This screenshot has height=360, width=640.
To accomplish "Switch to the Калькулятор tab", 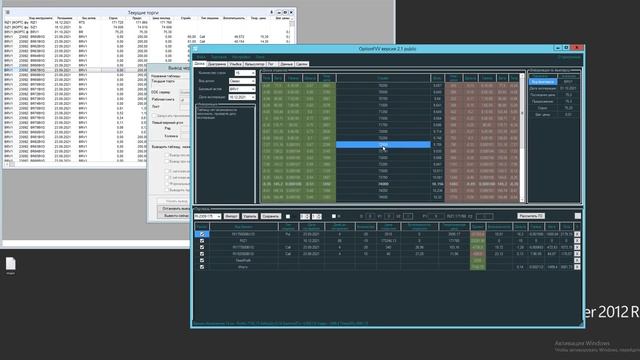I will click(255, 64).
